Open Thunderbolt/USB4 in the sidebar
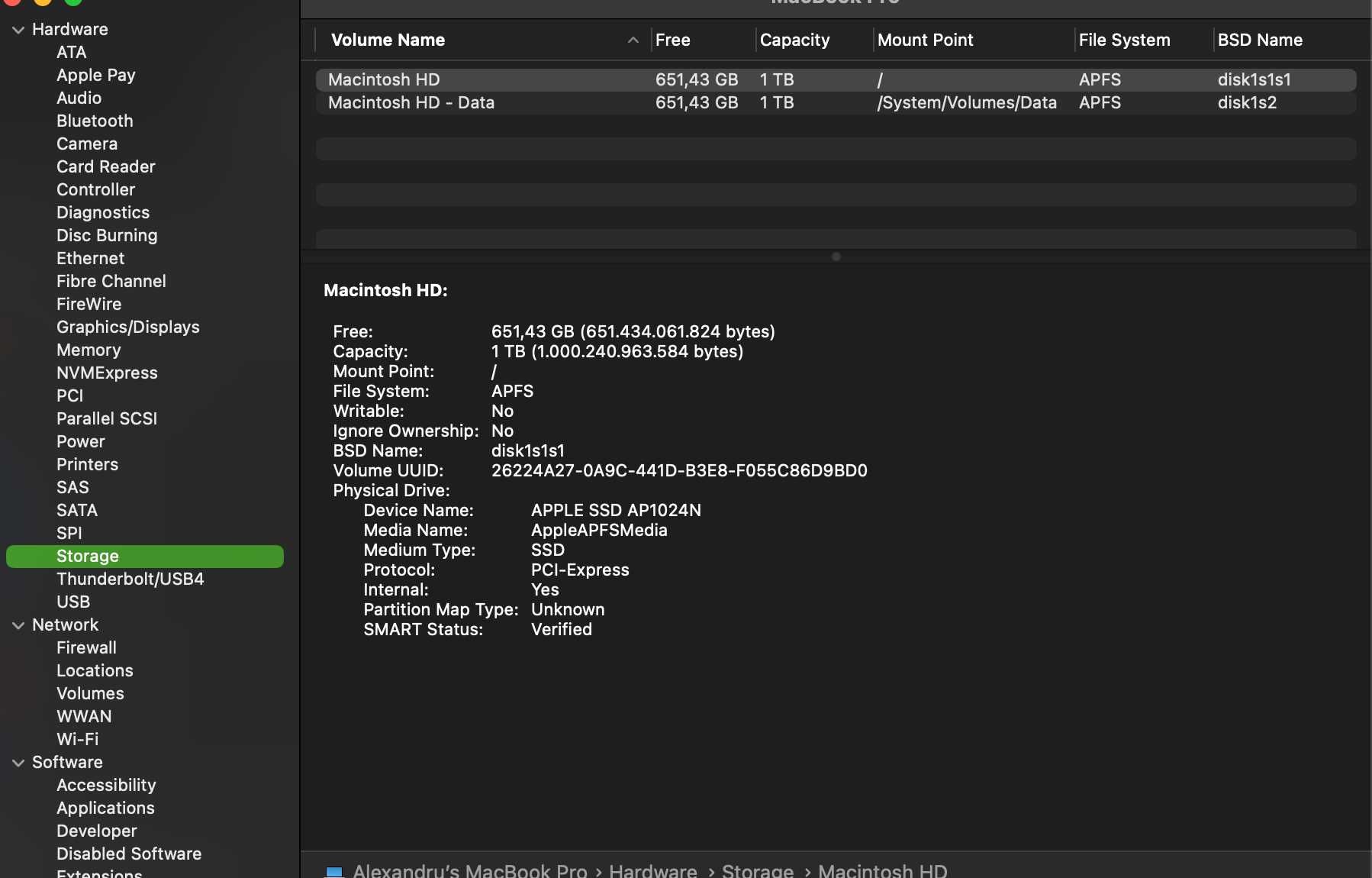 pos(130,579)
